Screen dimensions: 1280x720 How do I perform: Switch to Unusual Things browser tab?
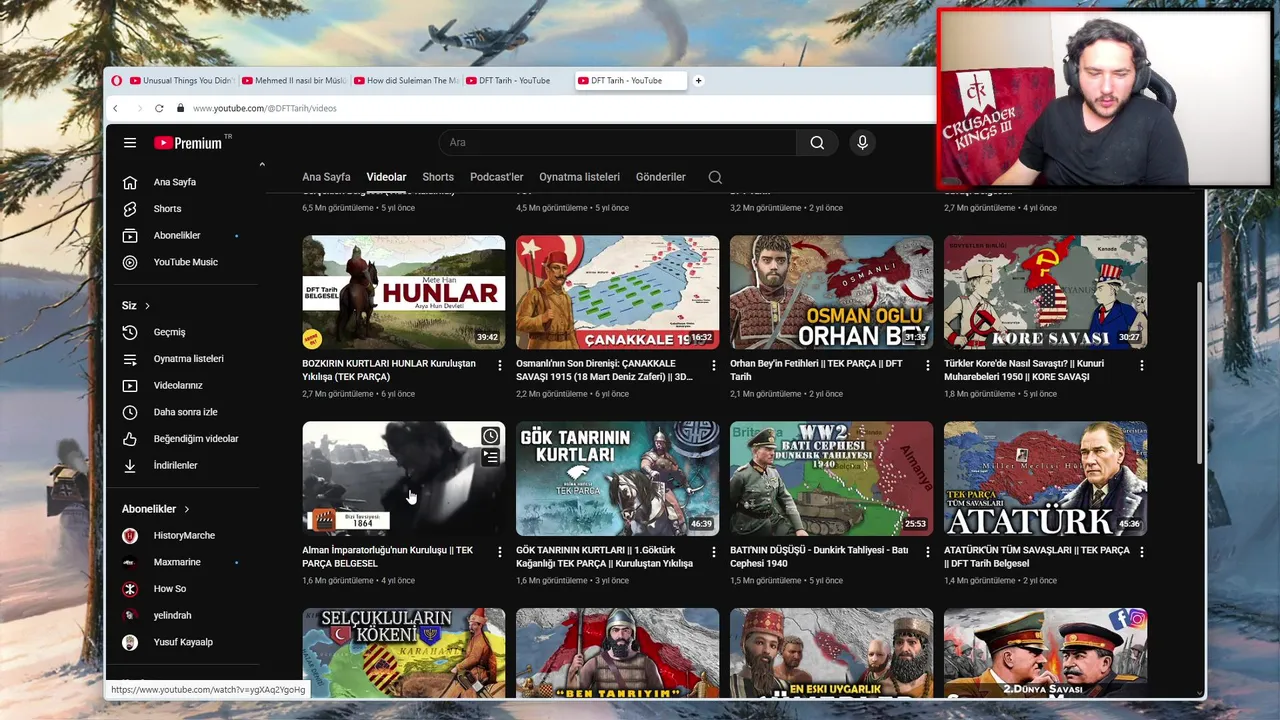pyautogui.click(x=183, y=80)
